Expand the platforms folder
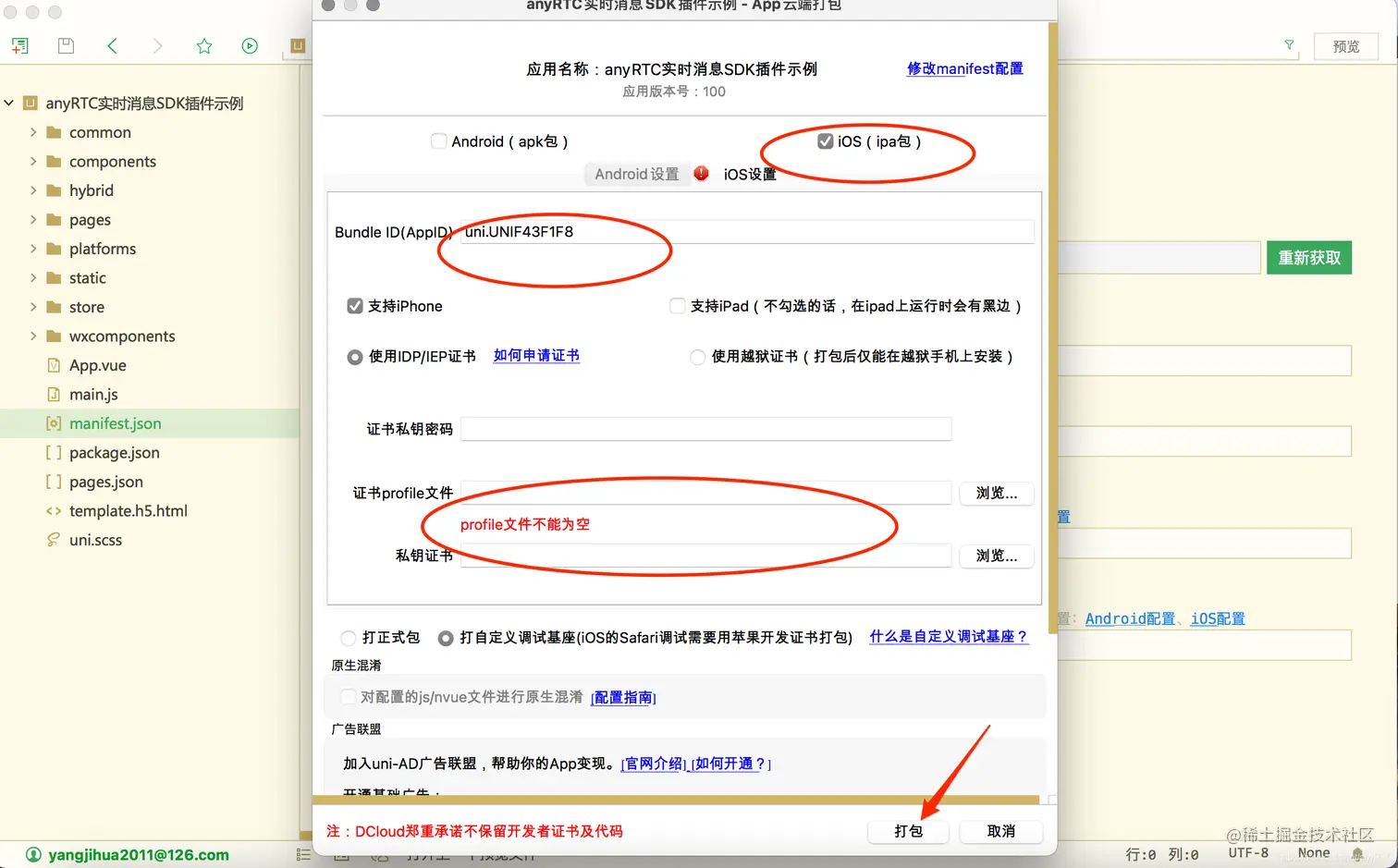Screen dimensions: 1398x868 (33, 249)
